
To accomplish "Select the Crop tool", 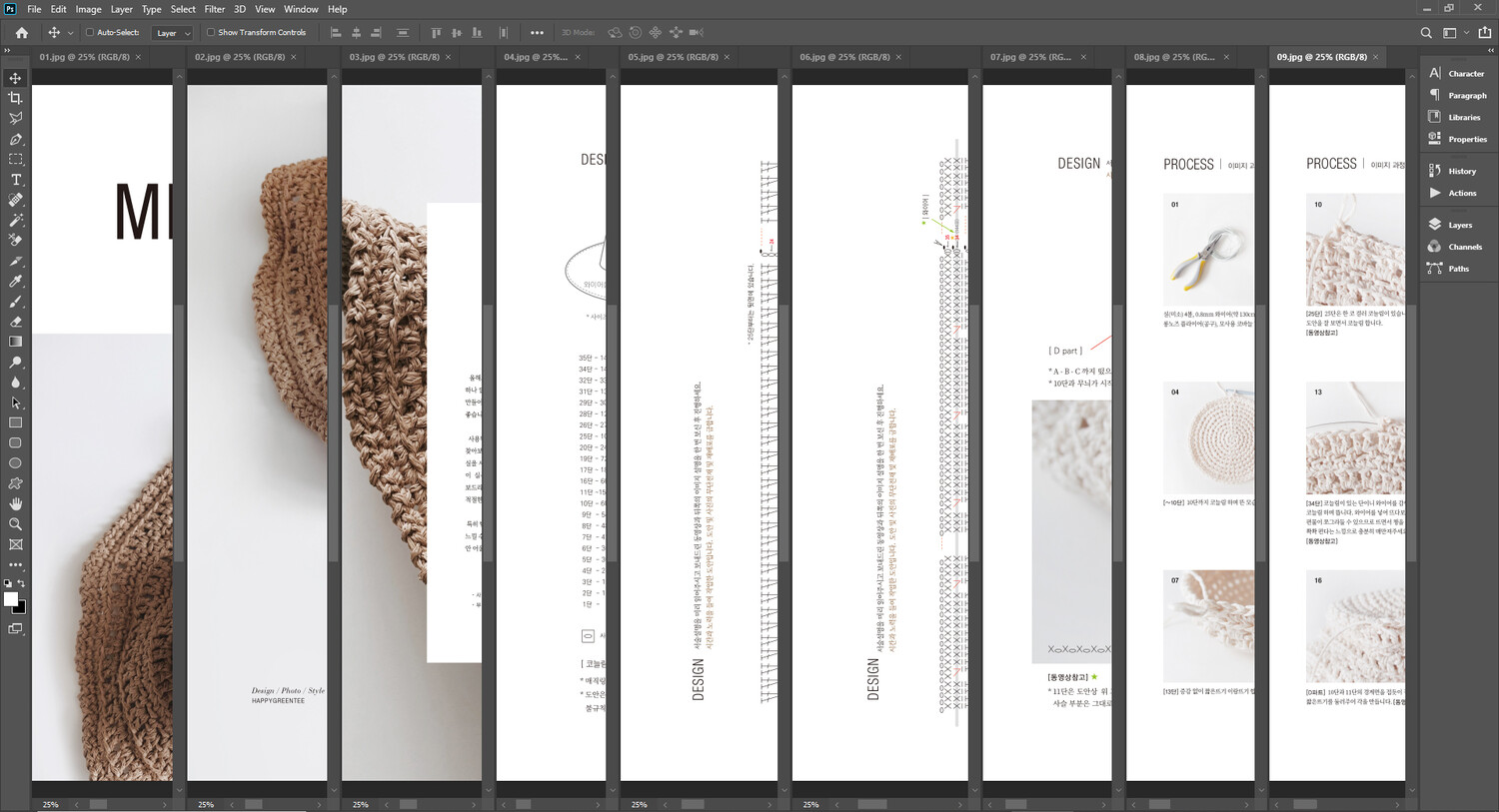I will tap(15, 98).
